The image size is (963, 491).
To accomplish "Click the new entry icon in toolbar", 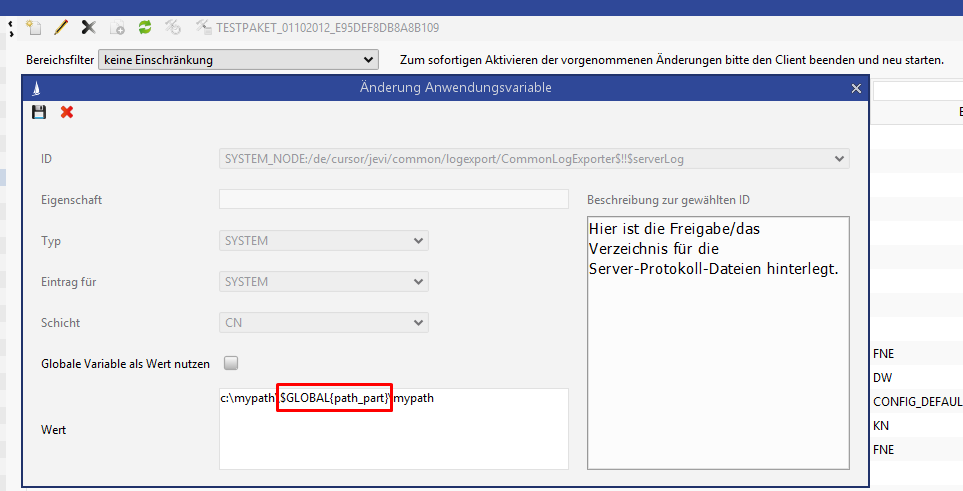I will 33,28.
